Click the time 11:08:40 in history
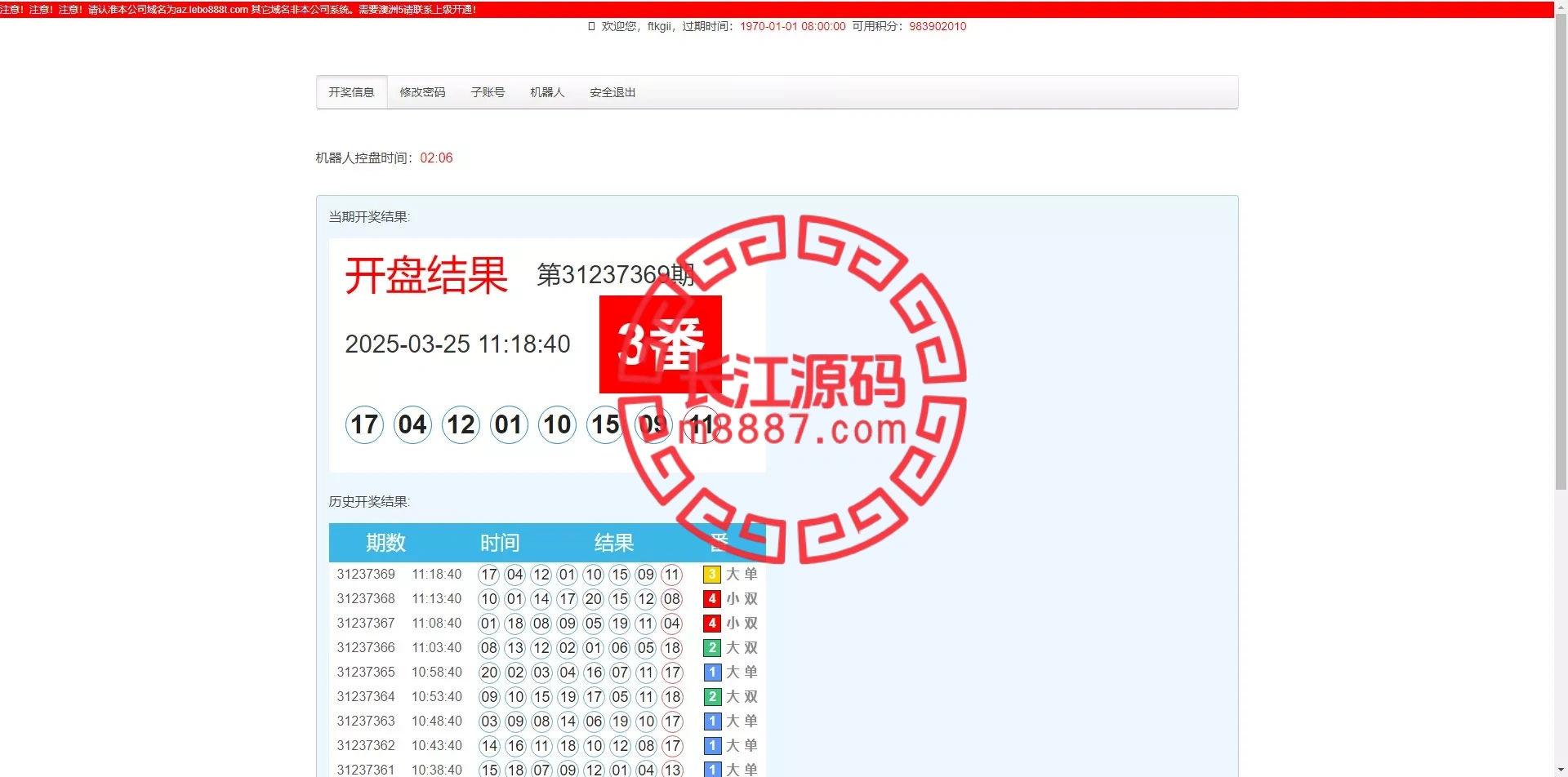This screenshot has width=1568, height=777. (437, 624)
